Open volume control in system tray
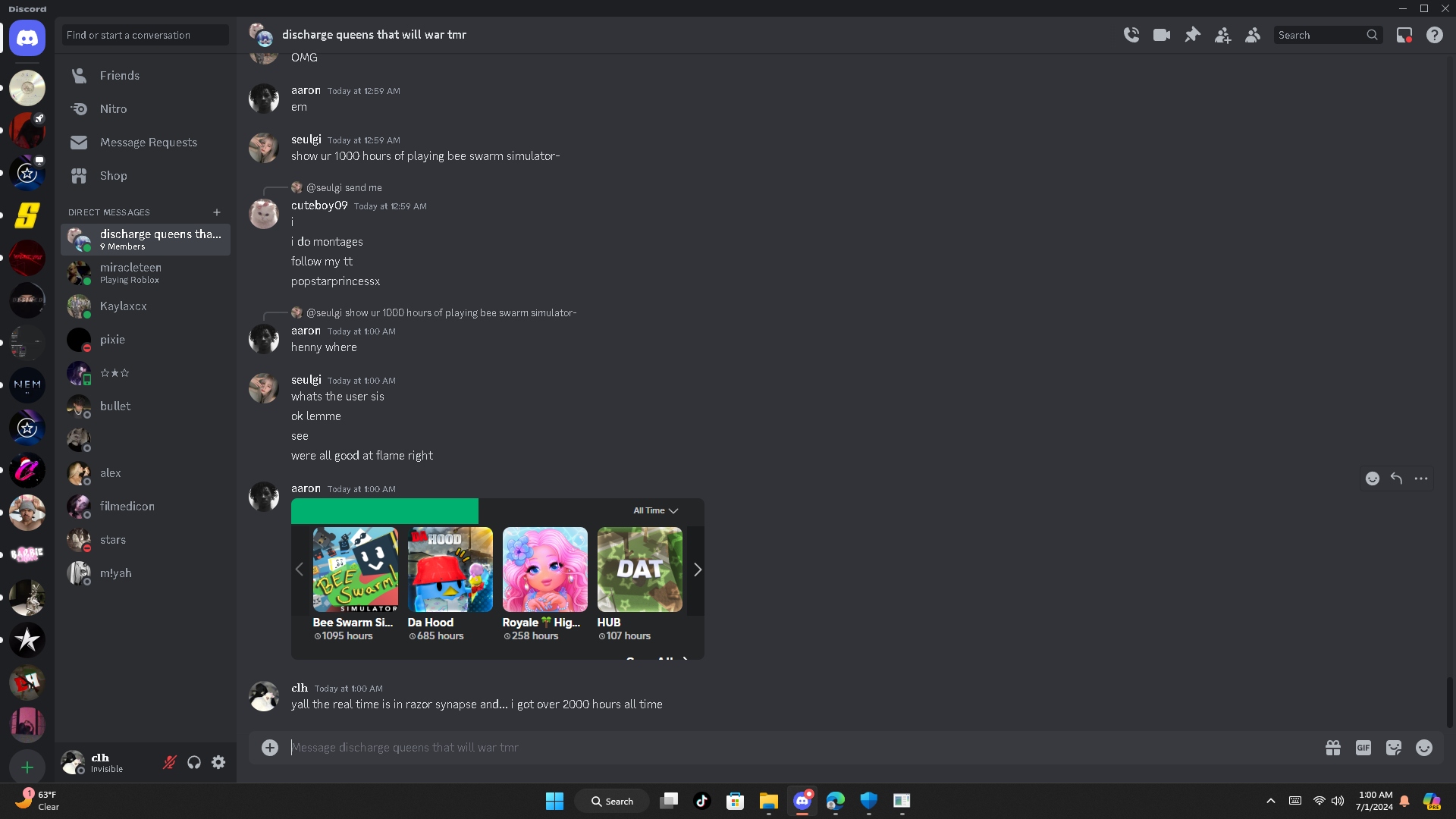The height and width of the screenshot is (819, 1456). click(x=1338, y=801)
